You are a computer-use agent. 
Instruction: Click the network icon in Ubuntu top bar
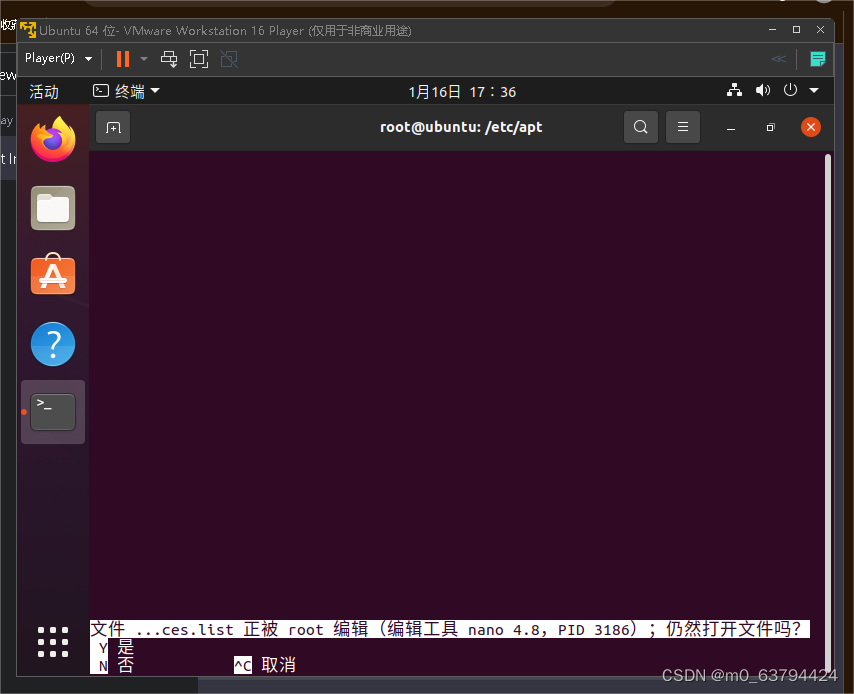[x=735, y=90]
